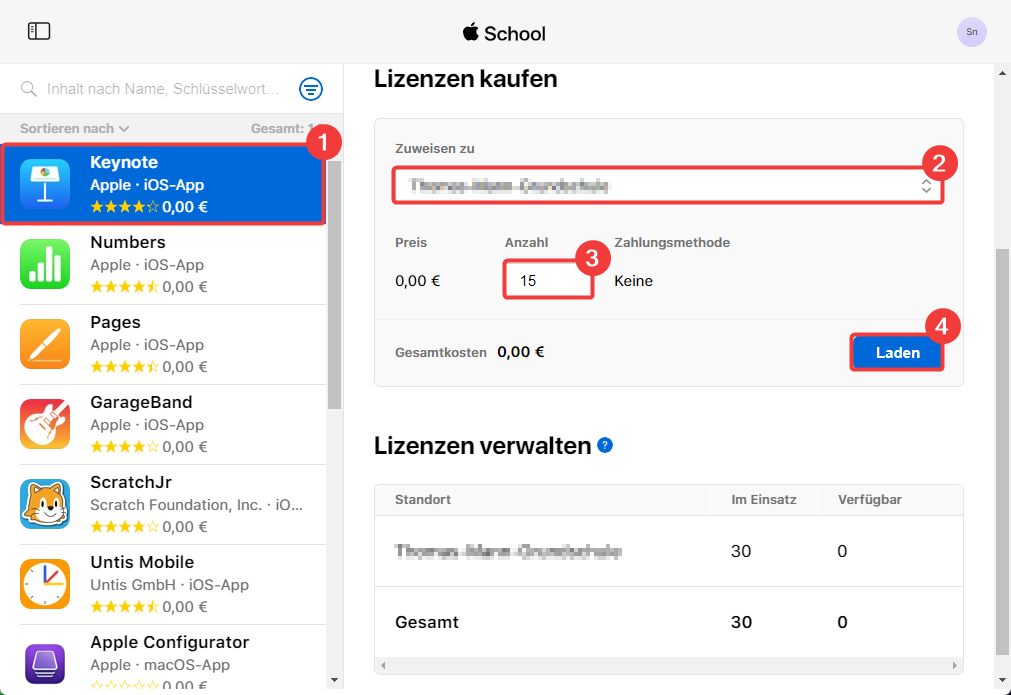This screenshot has height=695, width=1011.
Task: Select the Apple Configurator app icon
Action: click(x=45, y=664)
